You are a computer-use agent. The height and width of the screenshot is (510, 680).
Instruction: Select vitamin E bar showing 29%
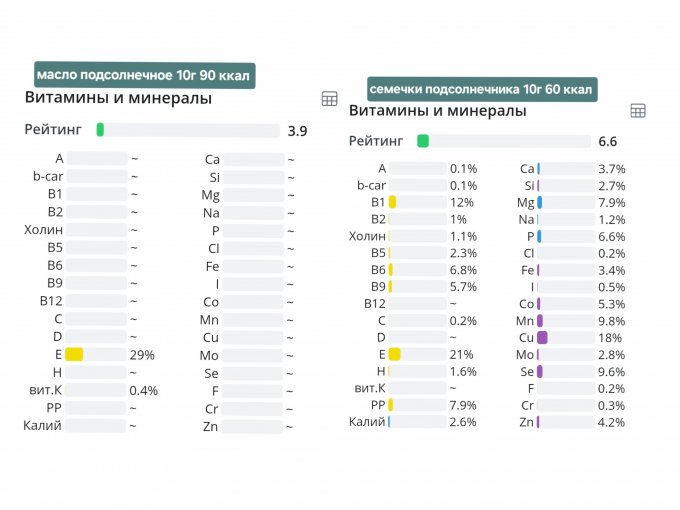[x=96, y=354]
